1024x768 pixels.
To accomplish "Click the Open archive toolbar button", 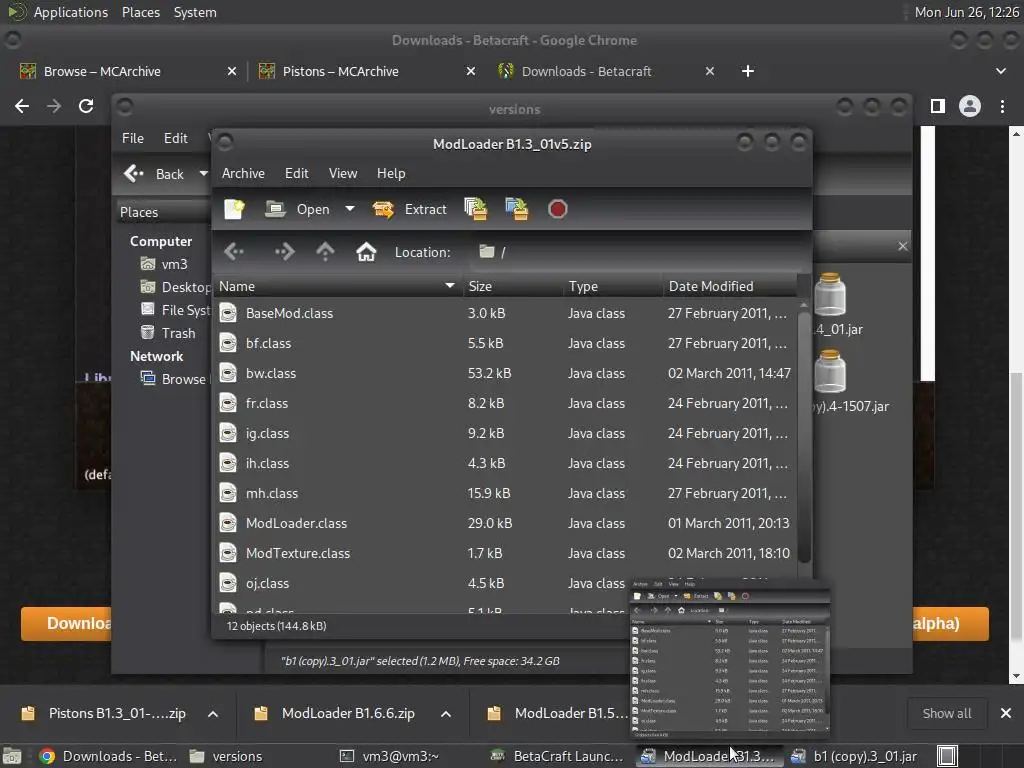I will click(297, 209).
